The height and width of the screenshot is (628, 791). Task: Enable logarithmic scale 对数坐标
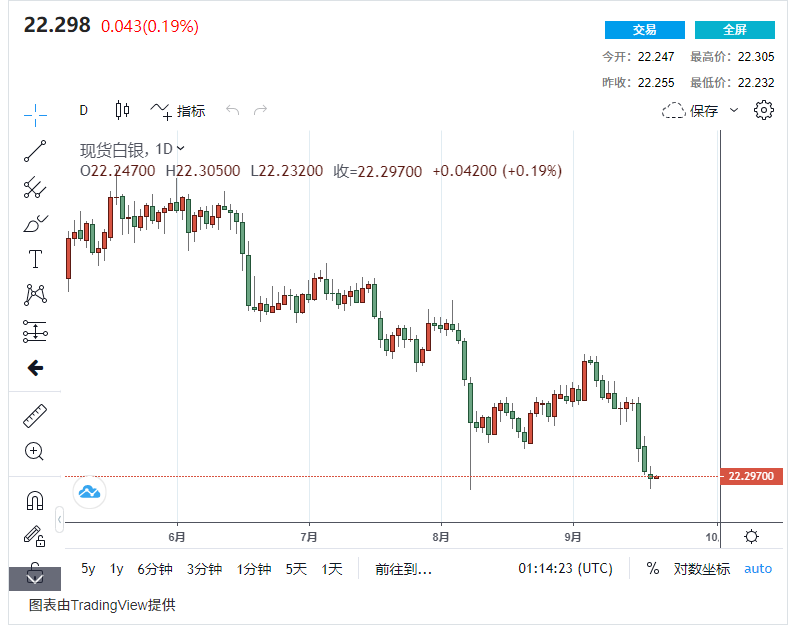coord(701,568)
